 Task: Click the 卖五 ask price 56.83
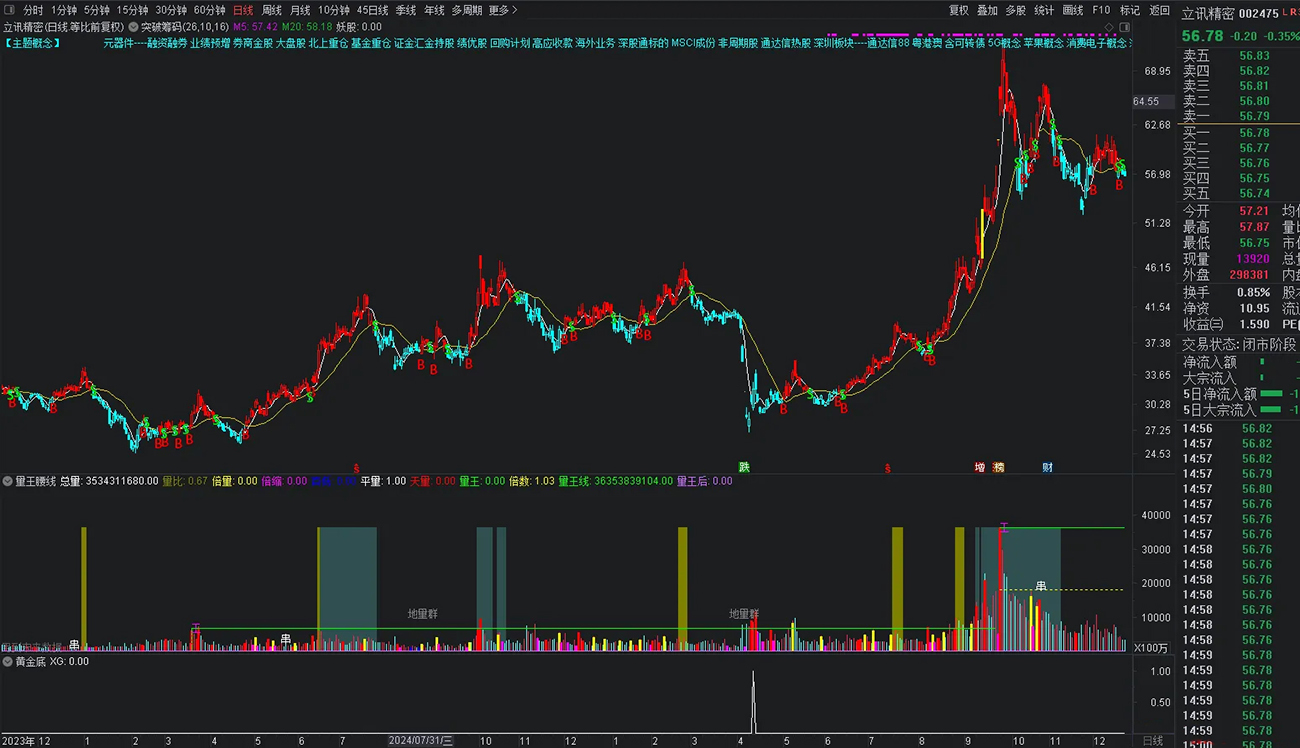click(1254, 56)
